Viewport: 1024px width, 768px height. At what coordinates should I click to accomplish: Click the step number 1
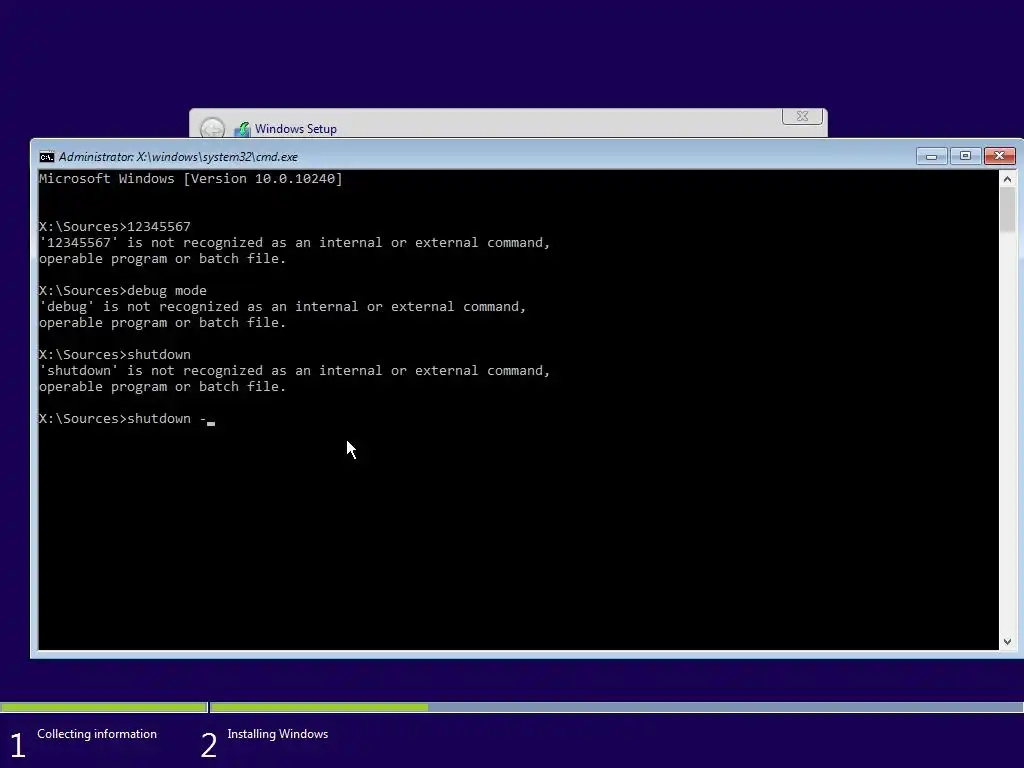click(18, 746)
